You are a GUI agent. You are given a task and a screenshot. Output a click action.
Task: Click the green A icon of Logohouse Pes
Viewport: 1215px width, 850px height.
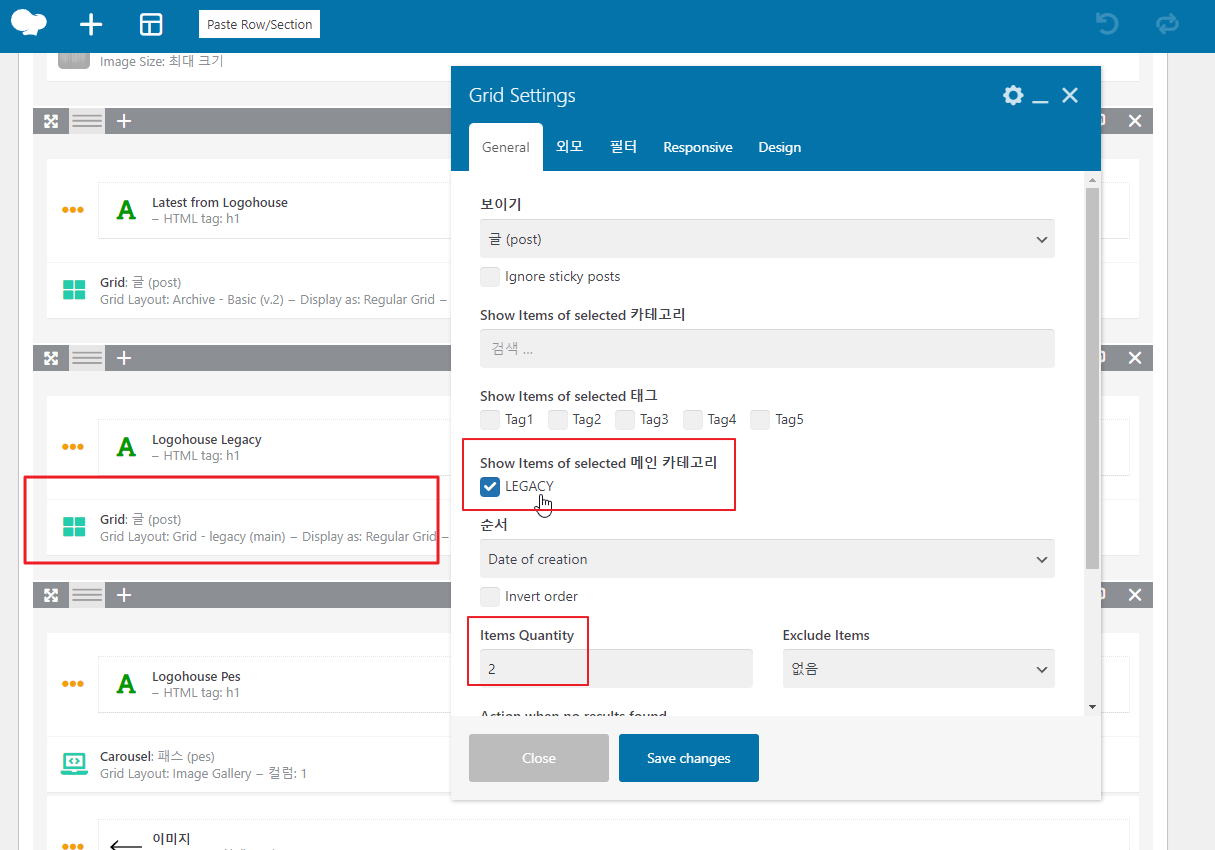[x=126, y=684]
